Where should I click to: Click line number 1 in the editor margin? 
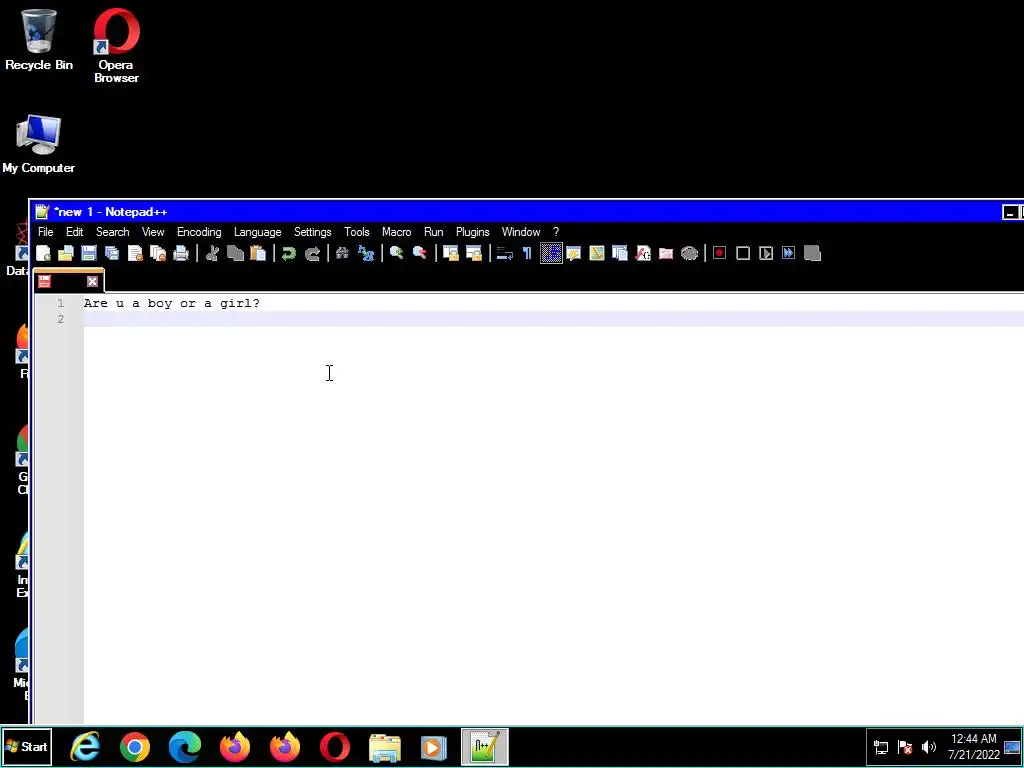click(61, 304)
